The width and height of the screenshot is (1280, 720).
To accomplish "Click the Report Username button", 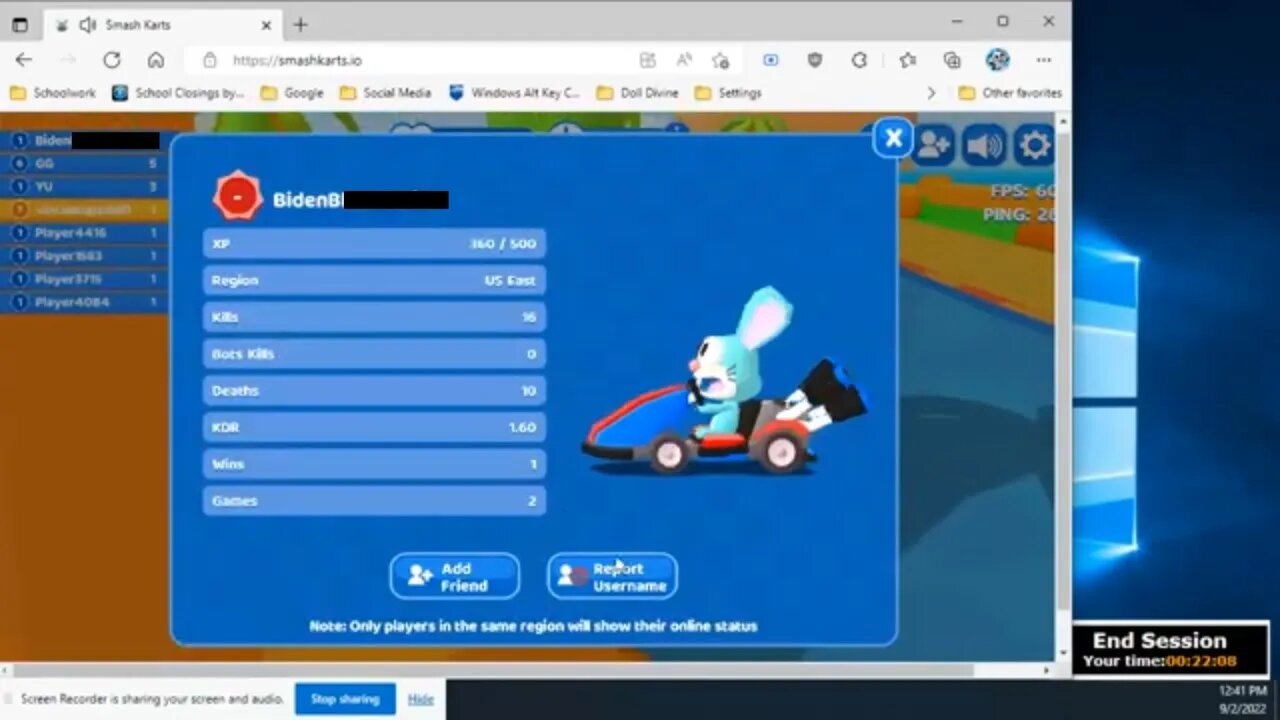I will coord(612,576).
